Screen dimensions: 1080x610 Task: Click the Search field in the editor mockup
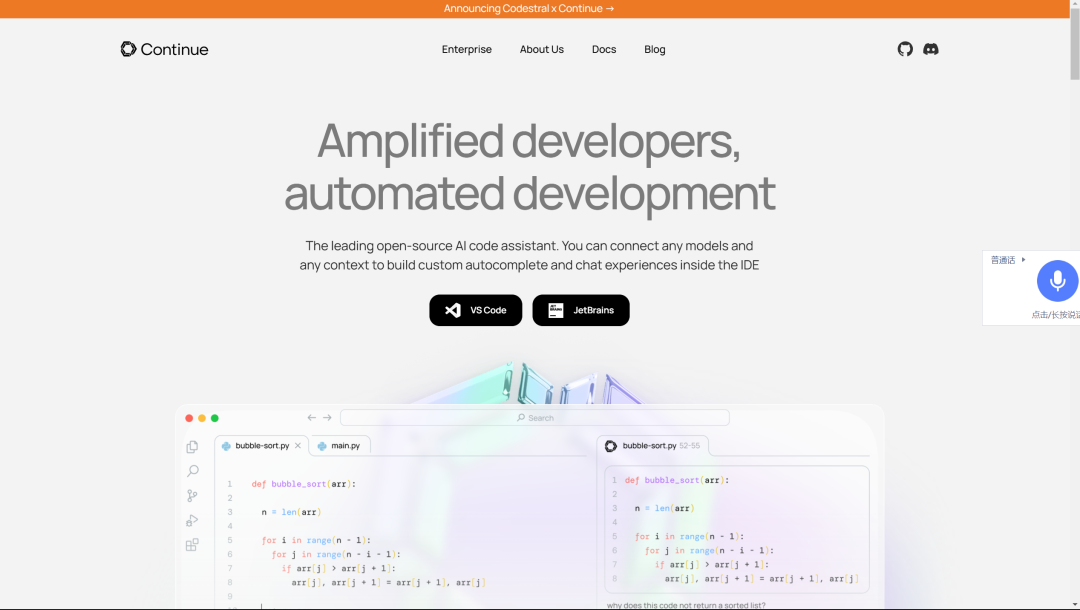pos(536,417)
